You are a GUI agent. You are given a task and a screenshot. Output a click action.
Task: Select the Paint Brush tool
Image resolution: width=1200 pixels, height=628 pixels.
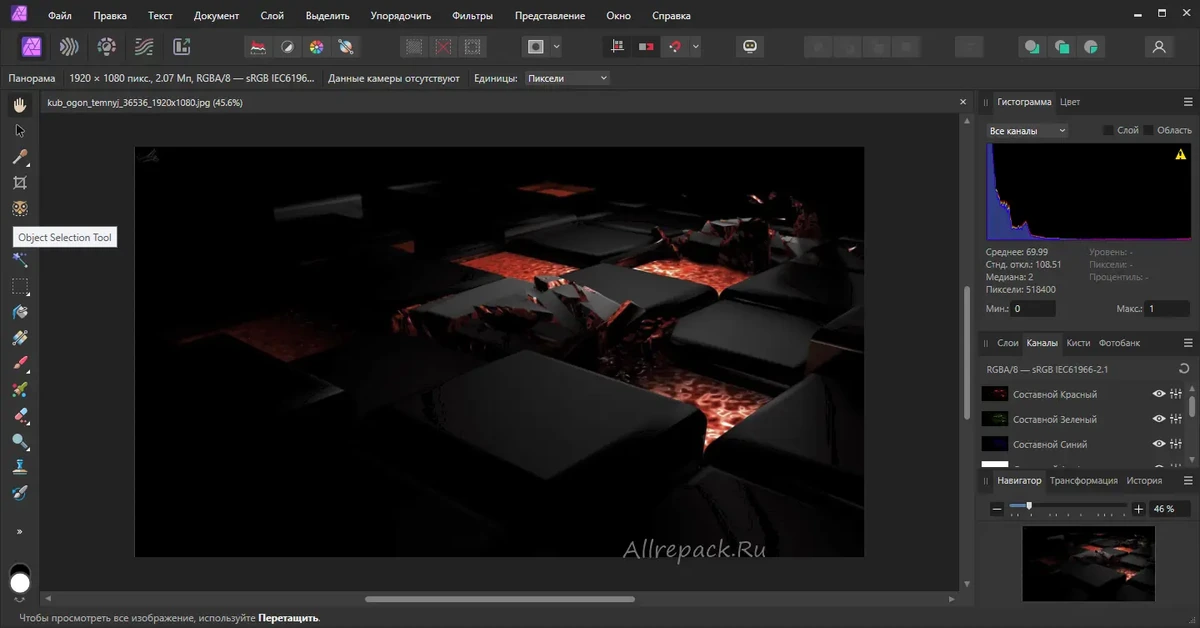tap(19, 364)
